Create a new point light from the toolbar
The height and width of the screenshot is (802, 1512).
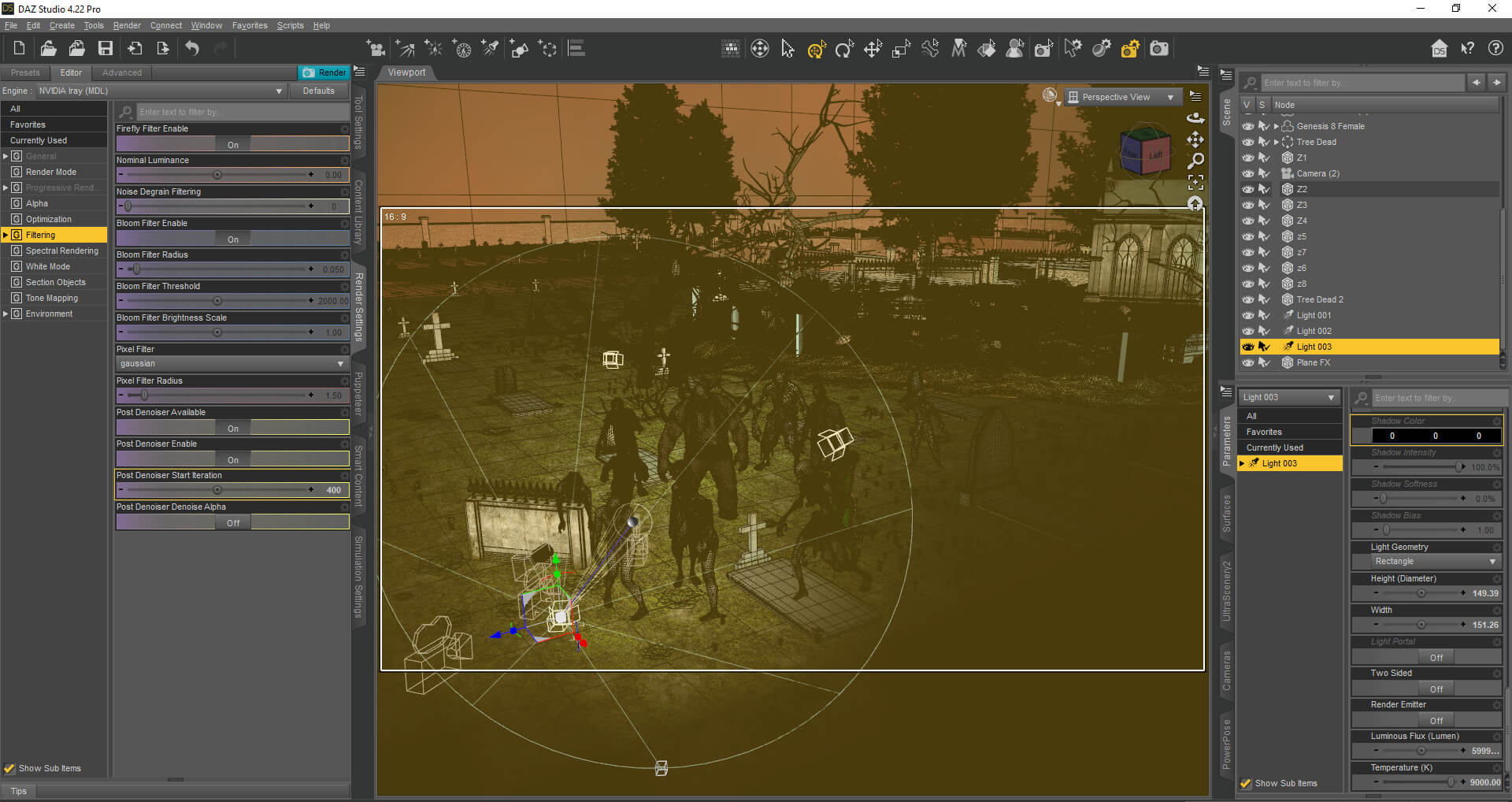pos(433,49)
